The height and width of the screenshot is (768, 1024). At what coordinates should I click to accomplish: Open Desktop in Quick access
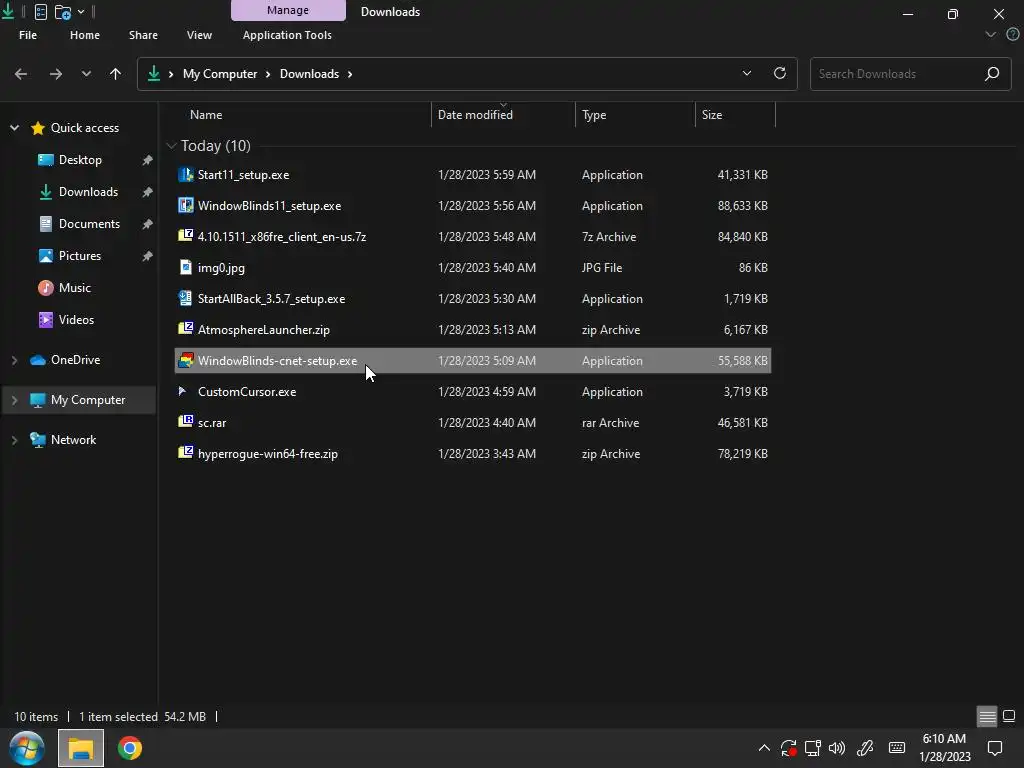point(80,160)
